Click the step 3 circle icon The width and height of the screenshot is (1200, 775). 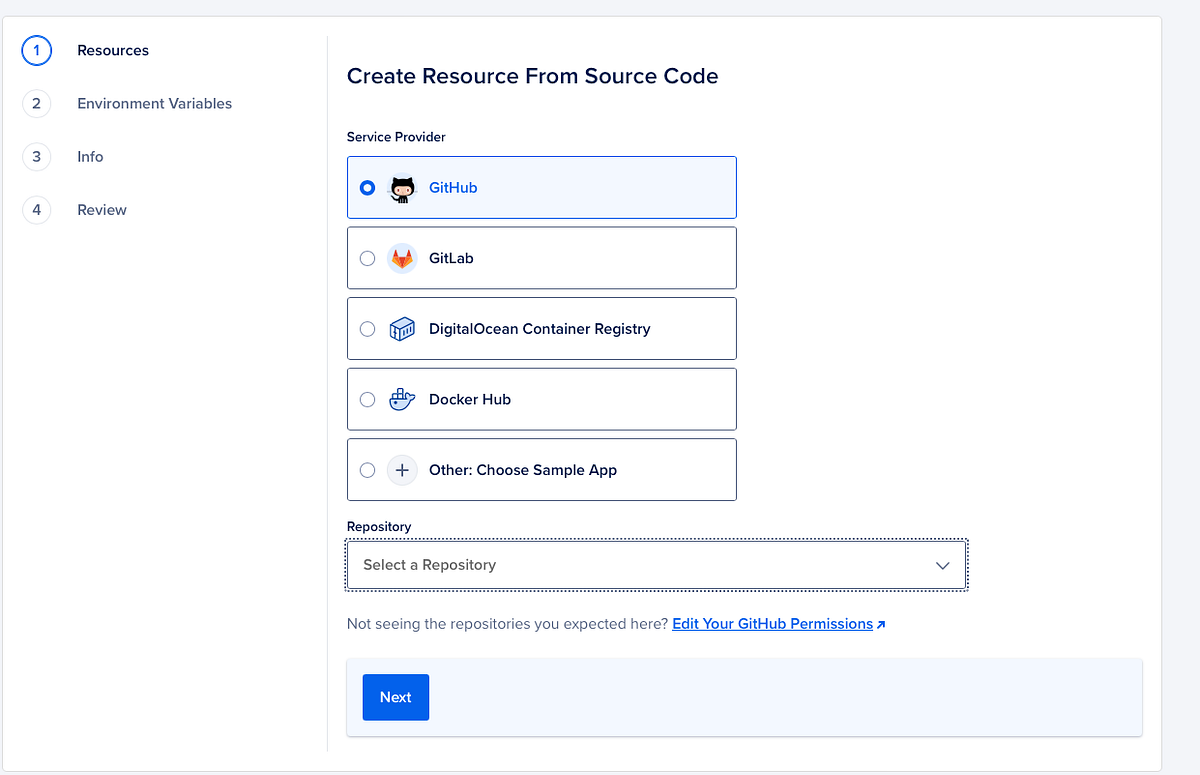36,156
